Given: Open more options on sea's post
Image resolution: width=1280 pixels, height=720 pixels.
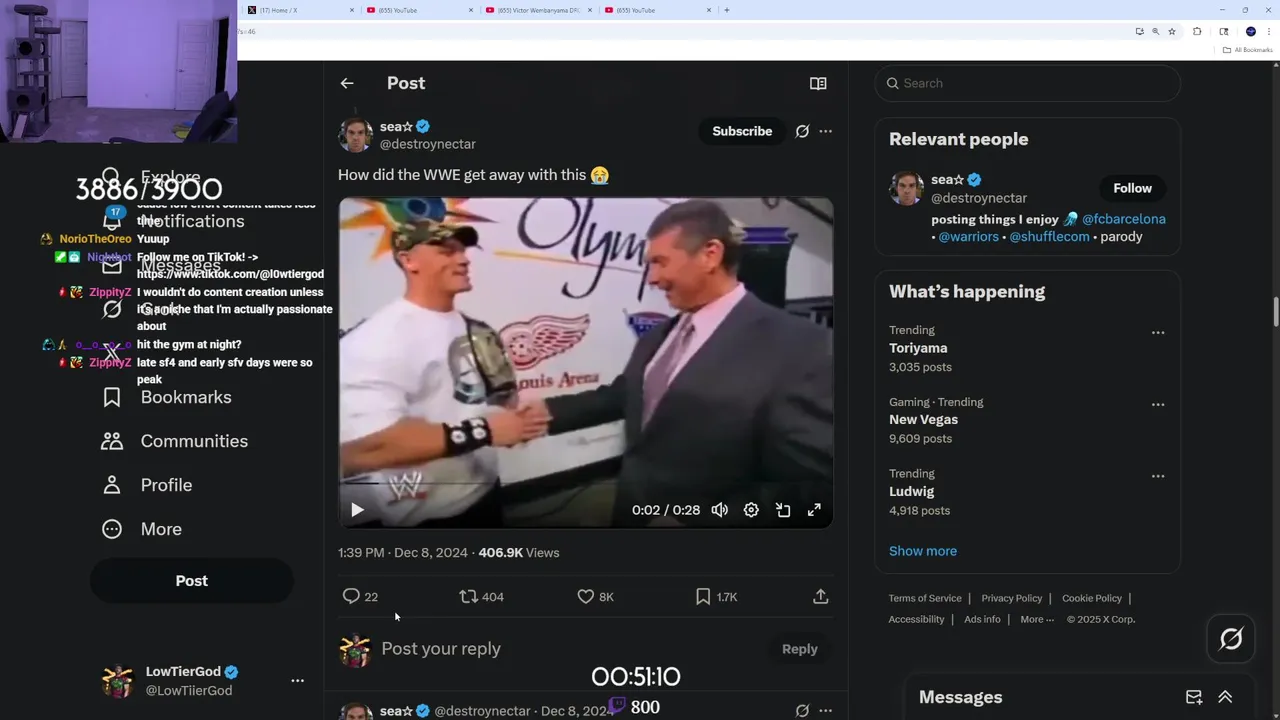Looking at the screenshot, I should click(x=825, y=131).
